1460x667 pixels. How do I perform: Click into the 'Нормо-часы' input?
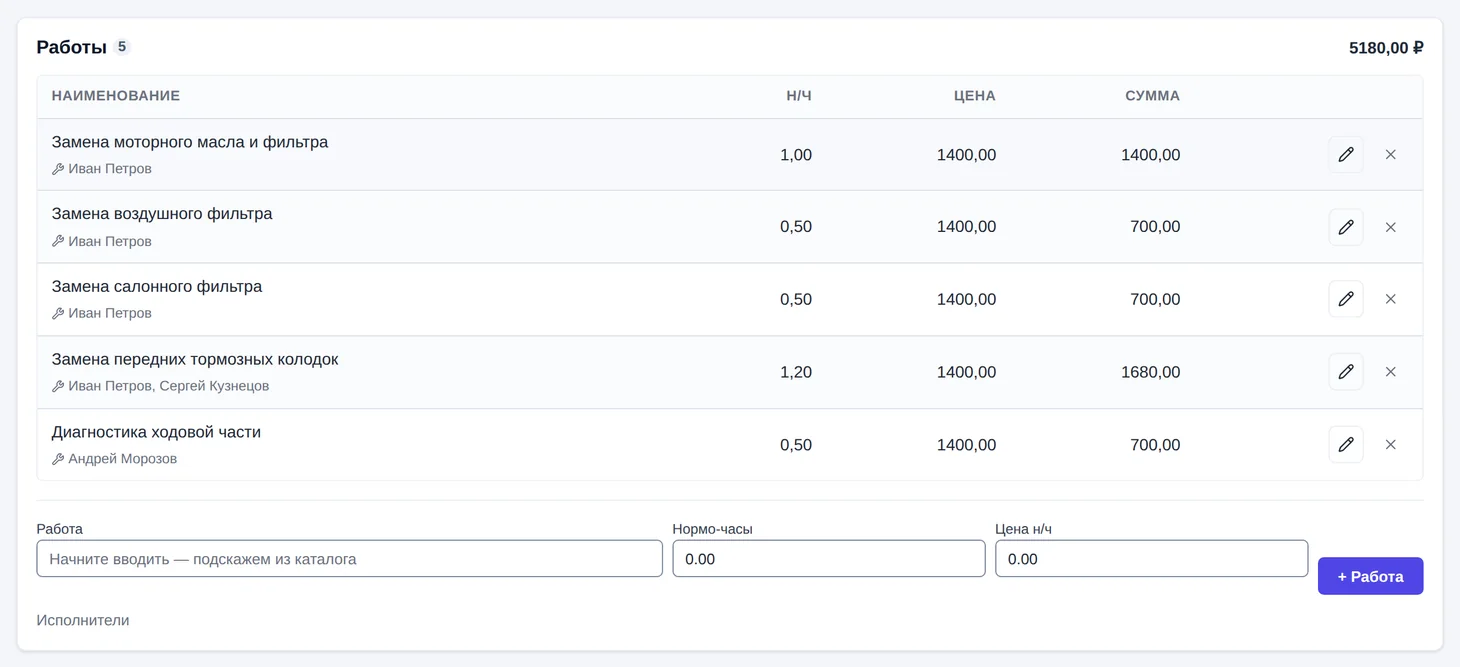(828, 559)
